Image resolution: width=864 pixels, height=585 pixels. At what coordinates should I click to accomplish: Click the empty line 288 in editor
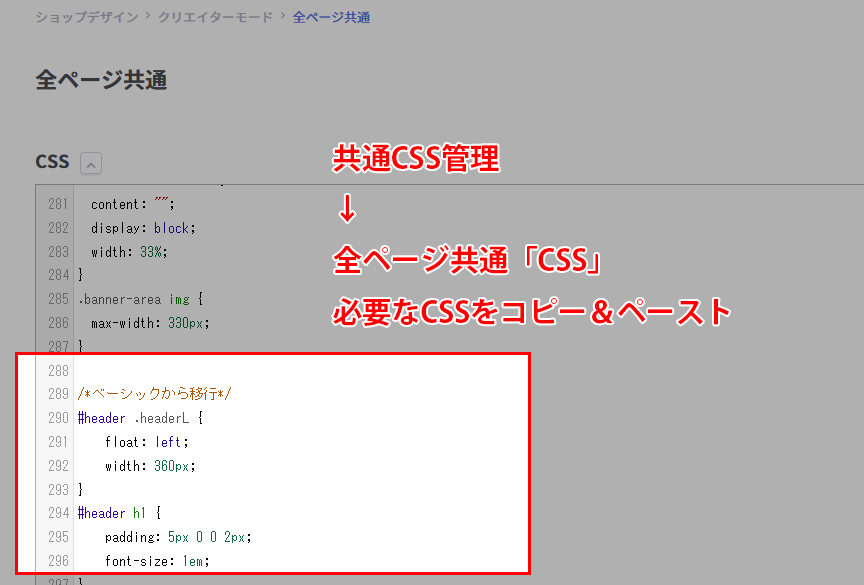click(300, 371)
